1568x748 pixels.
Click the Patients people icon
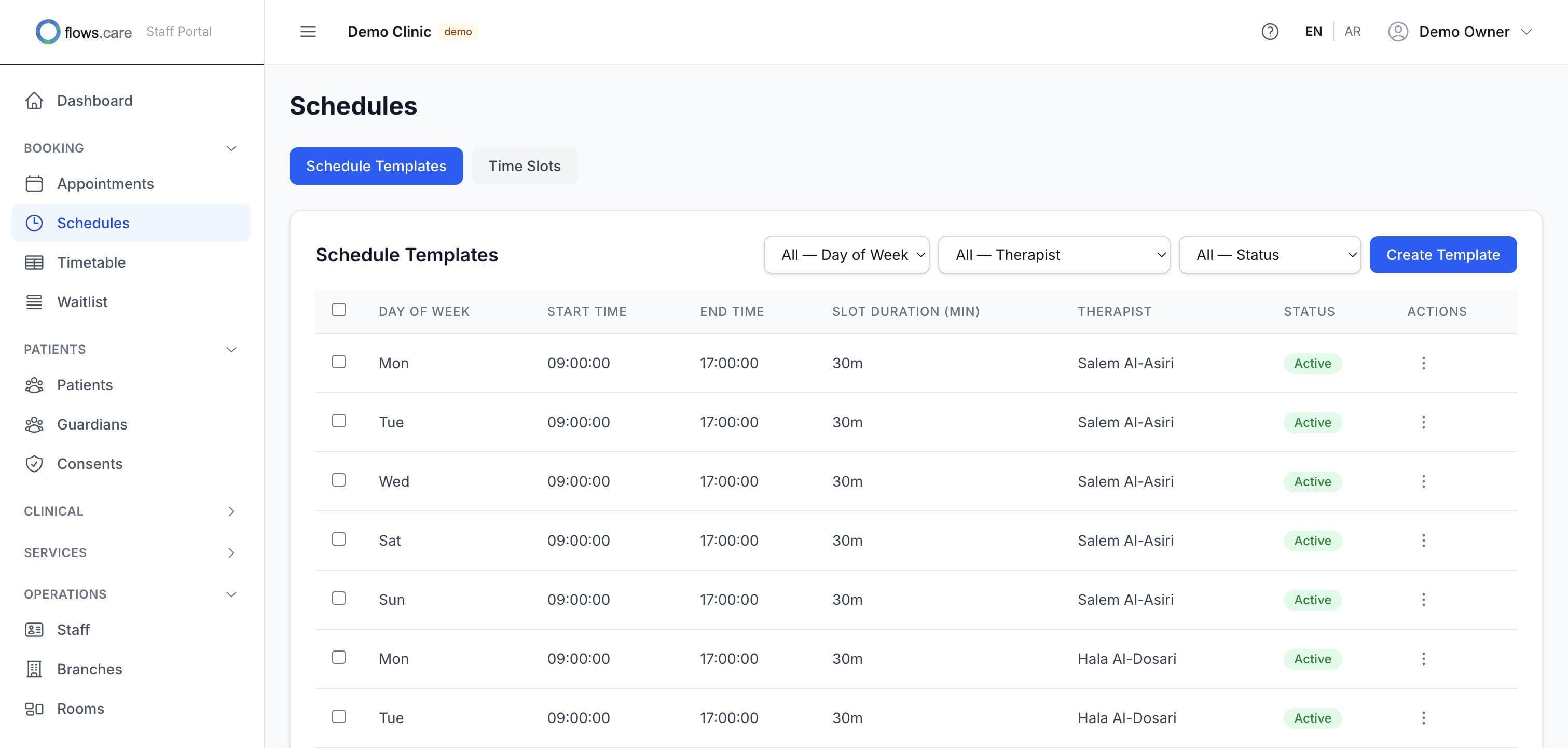click(34, 385)
